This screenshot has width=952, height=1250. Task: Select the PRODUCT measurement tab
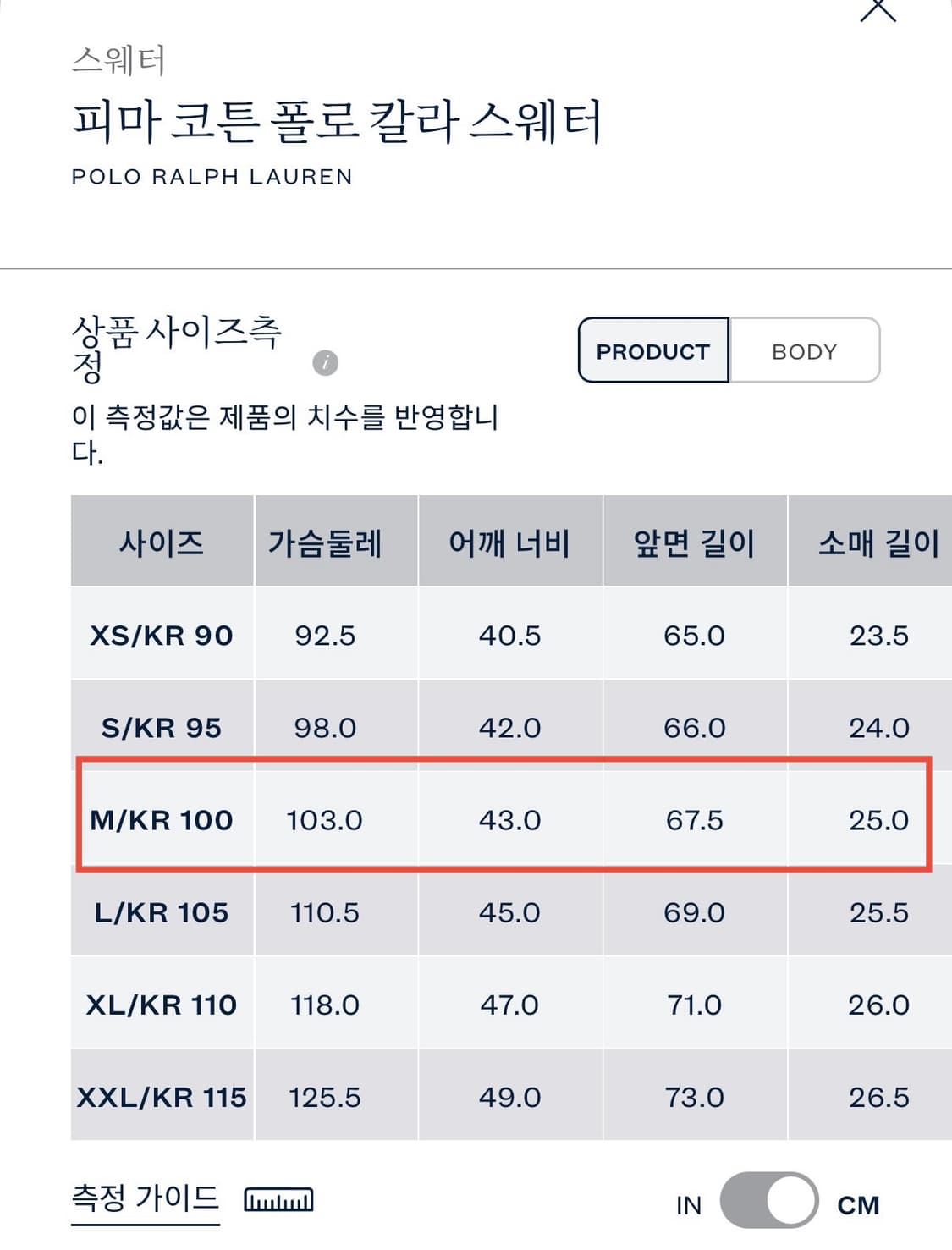point(652,350)
